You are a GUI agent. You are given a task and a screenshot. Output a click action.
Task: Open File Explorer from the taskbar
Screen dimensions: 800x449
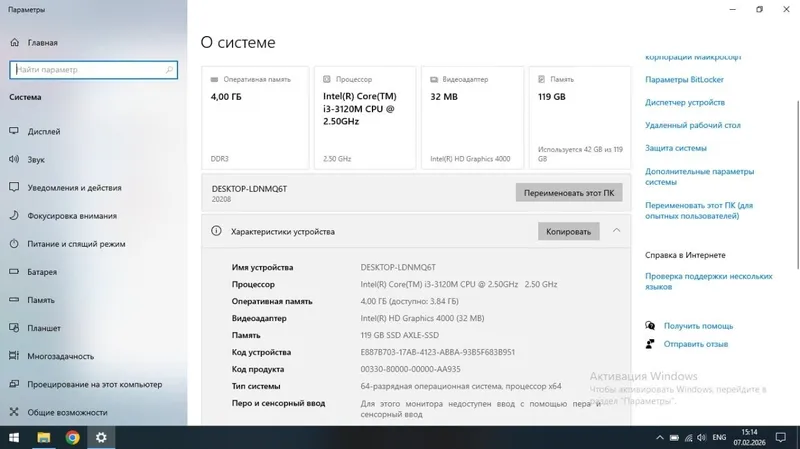coord(44,437)
